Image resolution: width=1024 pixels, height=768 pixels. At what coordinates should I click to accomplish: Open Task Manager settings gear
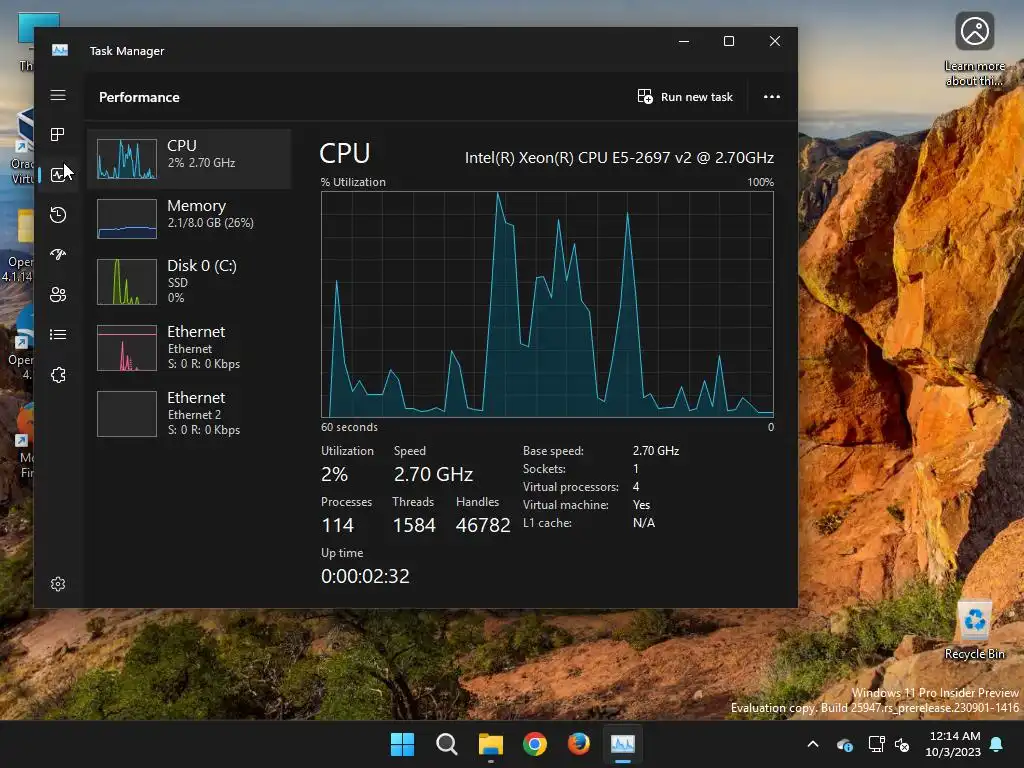point(58,584)
